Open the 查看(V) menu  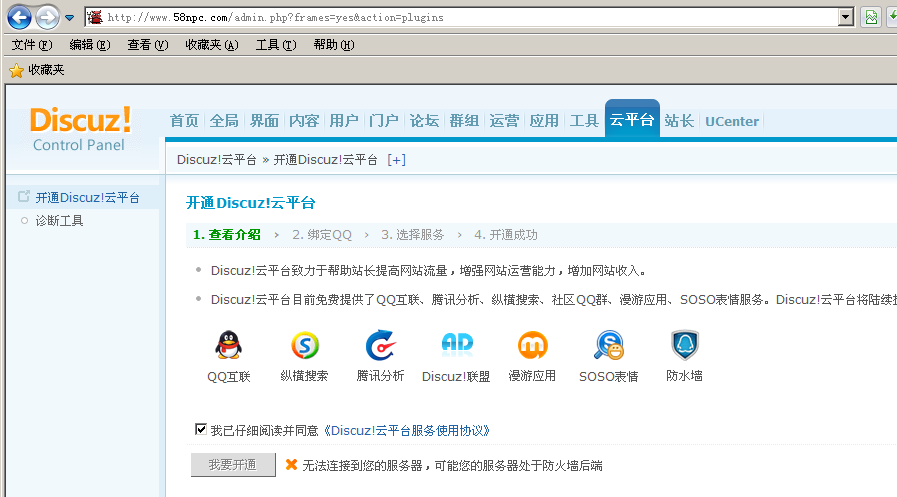coord(148,45)
